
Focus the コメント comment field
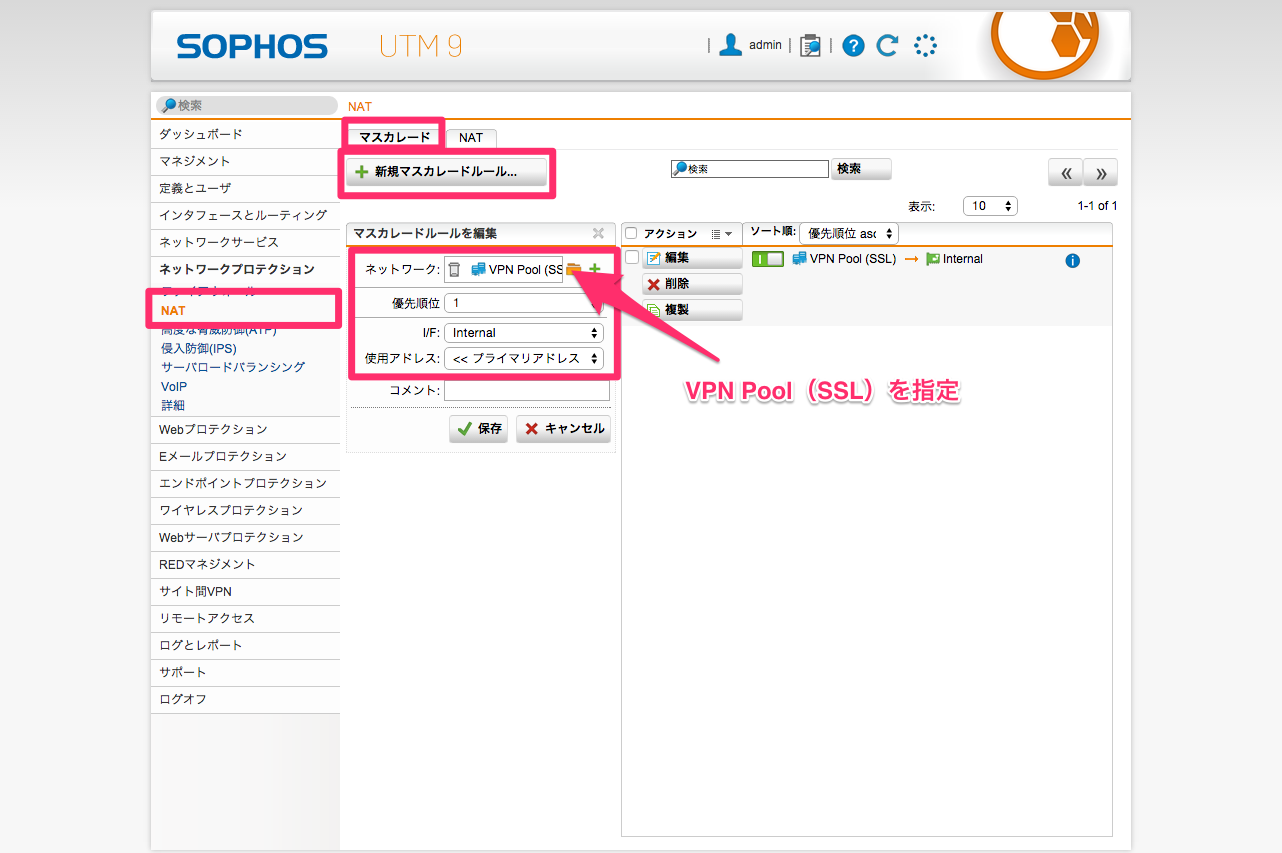pyautogui.click(x=527, y=390)
